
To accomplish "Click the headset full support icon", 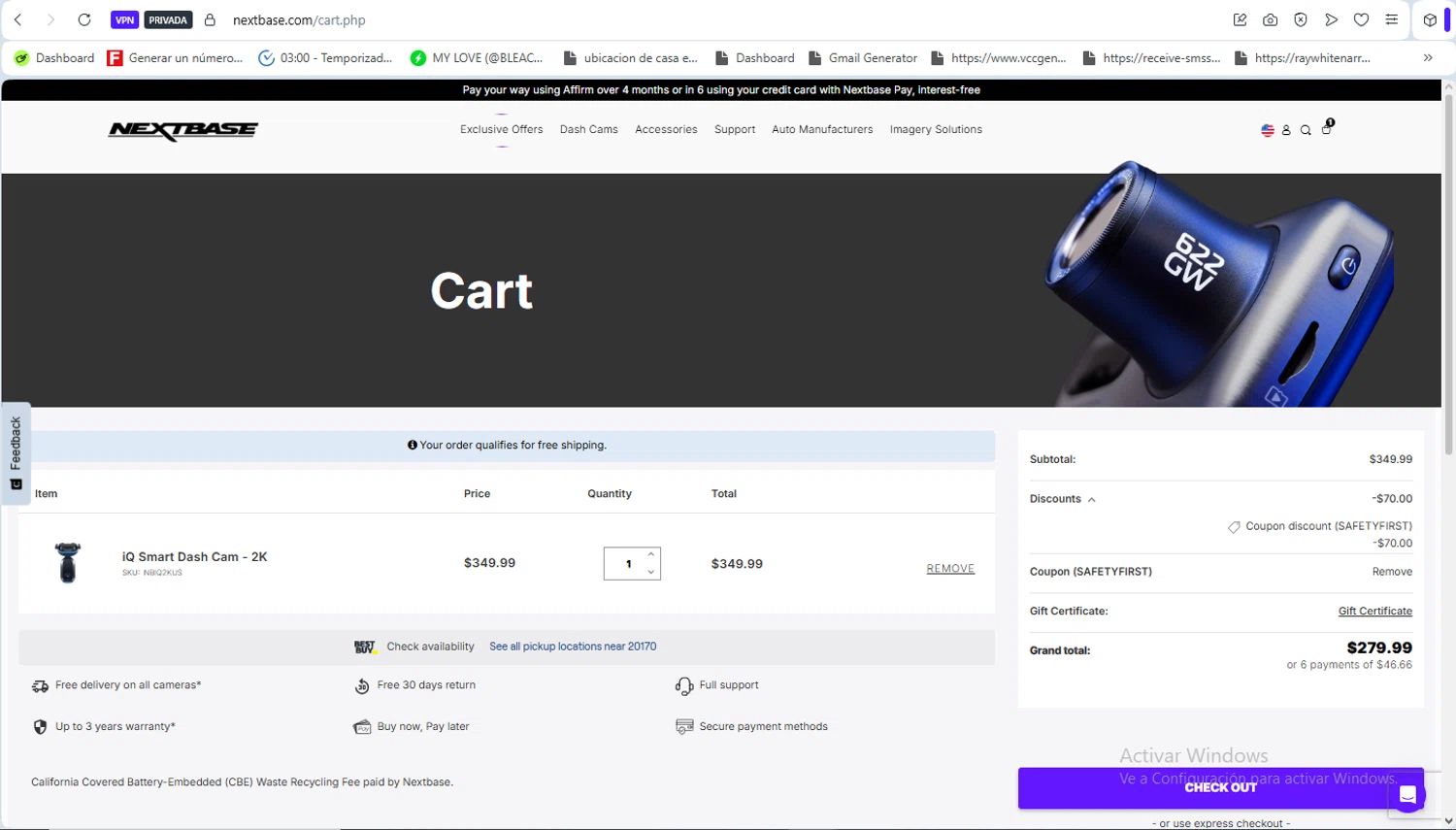I will pos(683,686).
